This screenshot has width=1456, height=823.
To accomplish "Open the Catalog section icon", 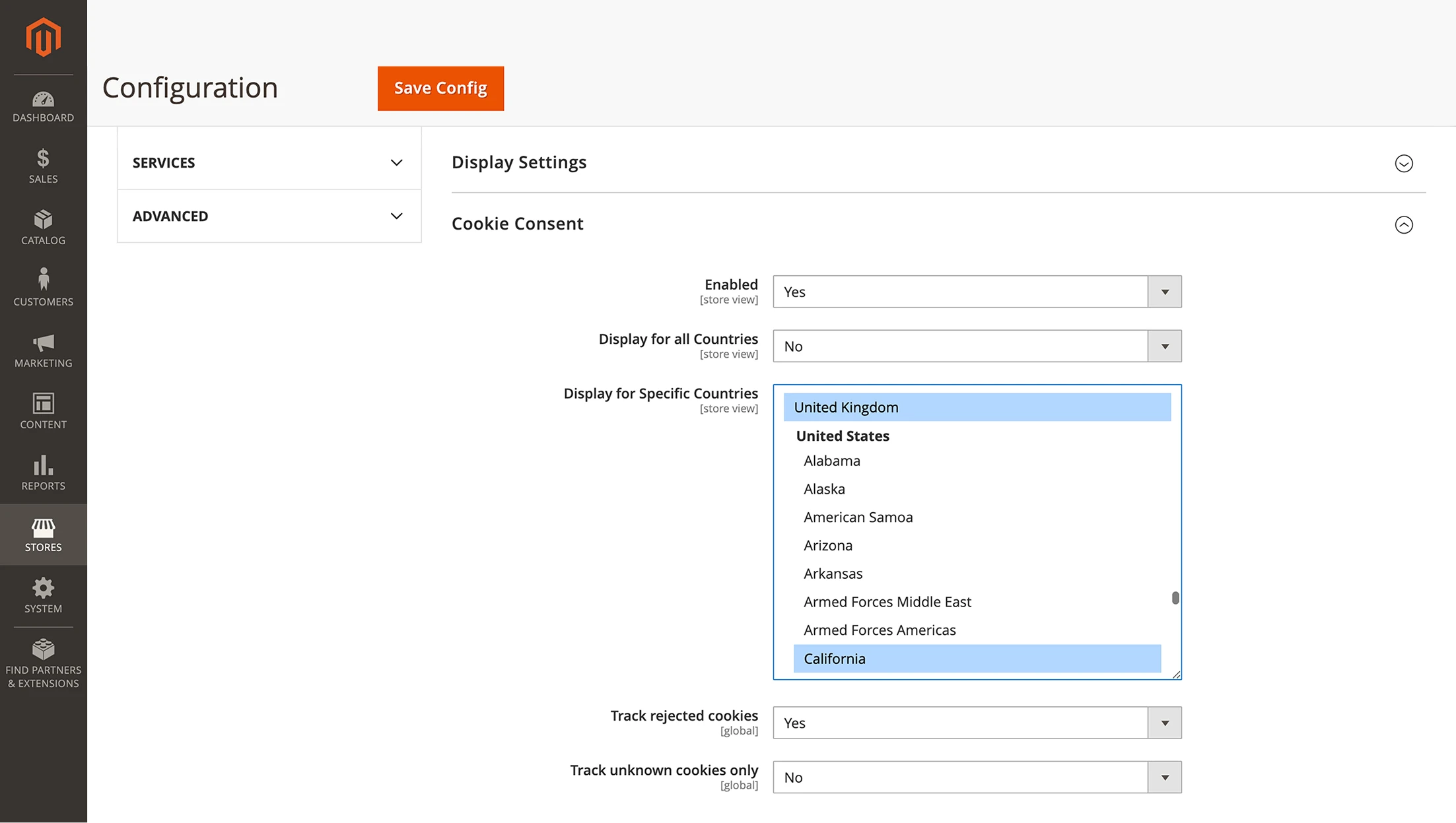I will (x=43, y=224).
